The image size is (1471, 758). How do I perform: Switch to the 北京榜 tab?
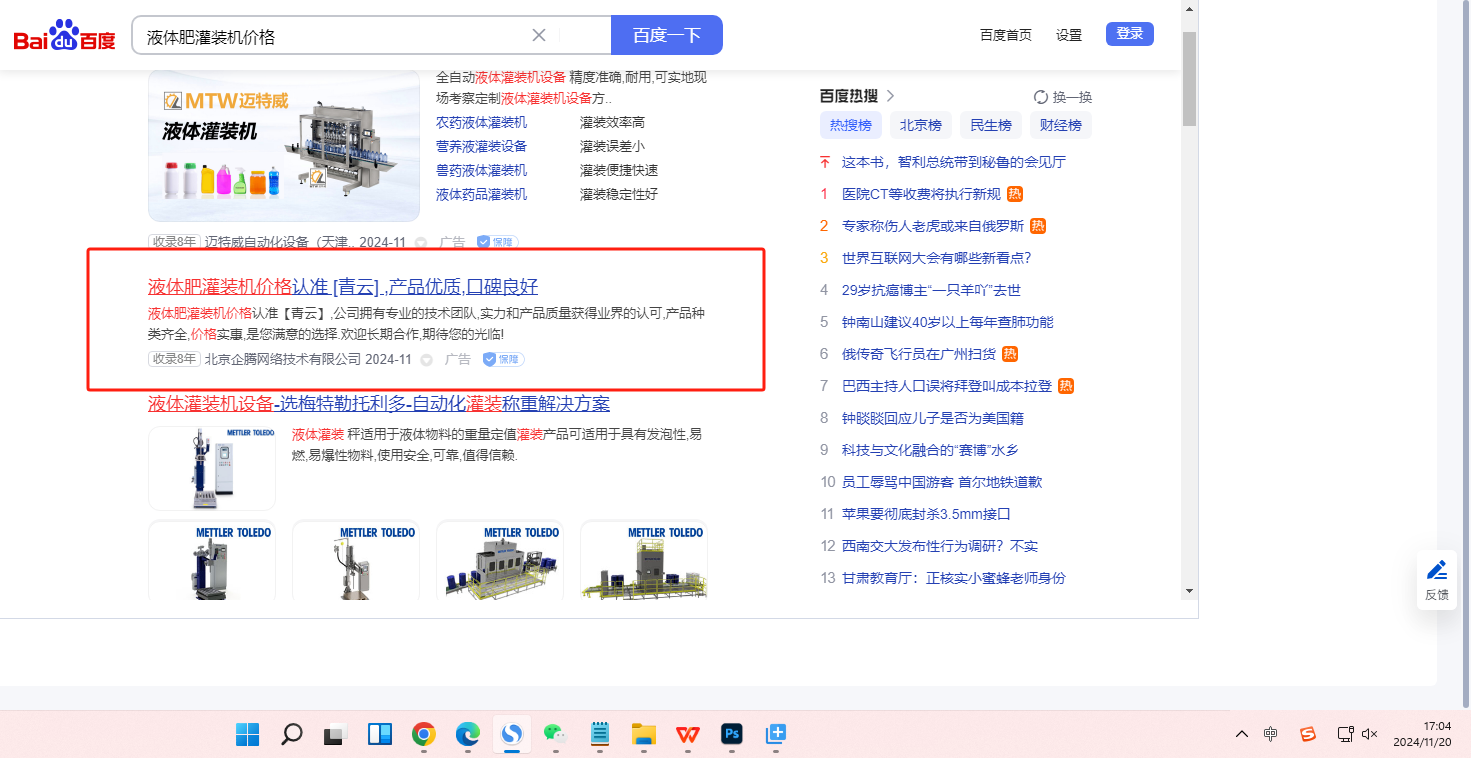(920, 125)
